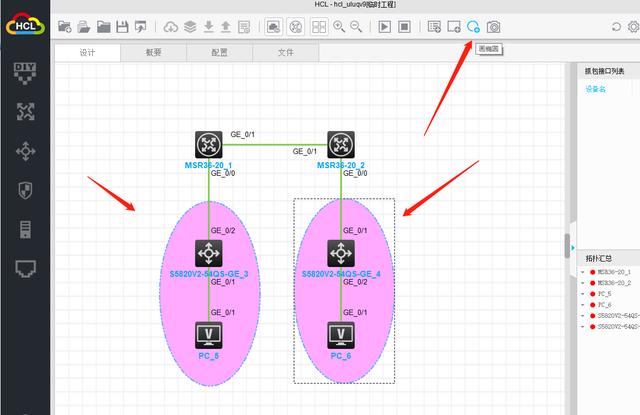Image resolution: width=640 pixels, height=415 pixels.
Task: Expand MSR36-20_1 in topology summary
Action: (x=582, y=272)
